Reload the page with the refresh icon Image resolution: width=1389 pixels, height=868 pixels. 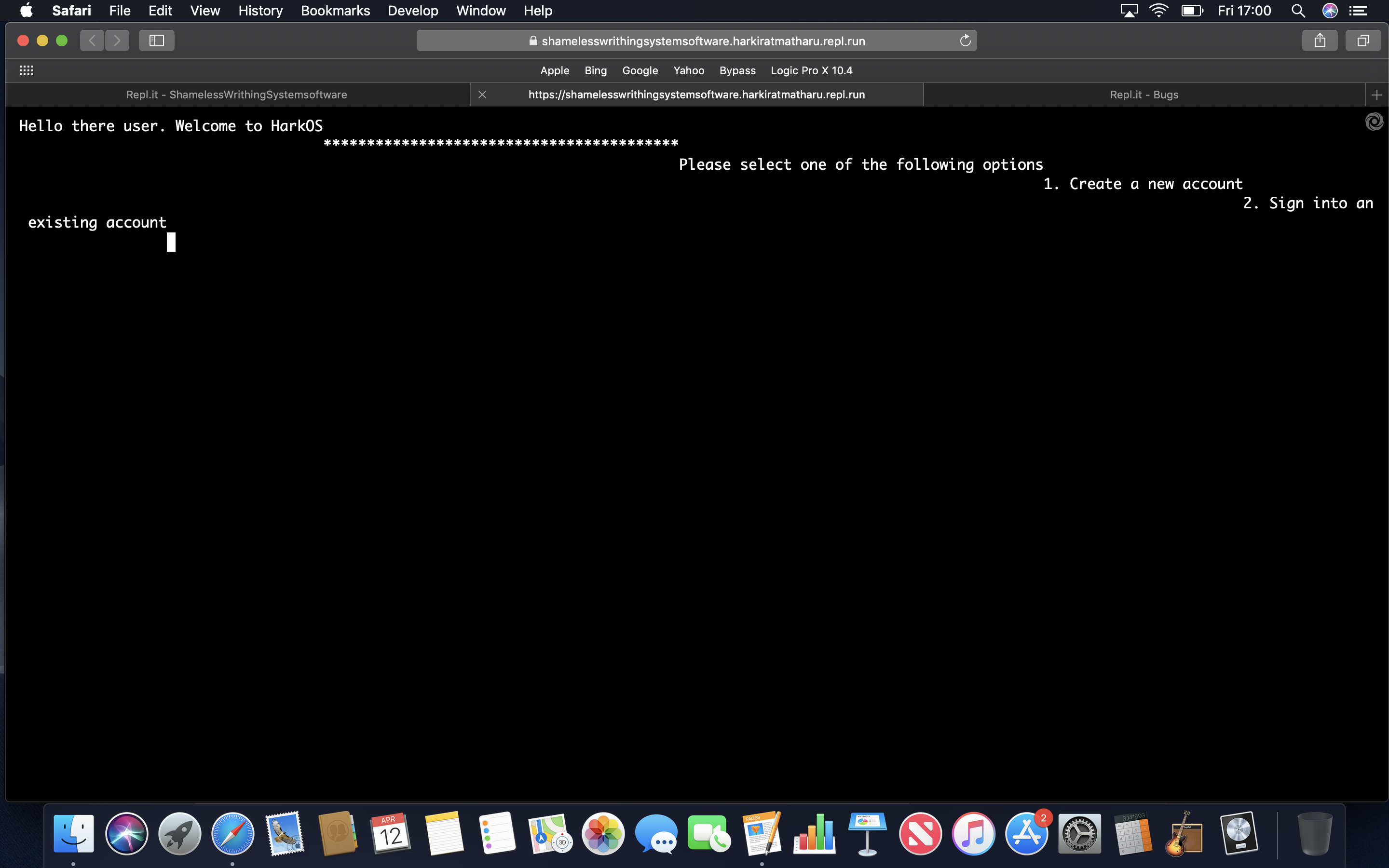point(966,41)
